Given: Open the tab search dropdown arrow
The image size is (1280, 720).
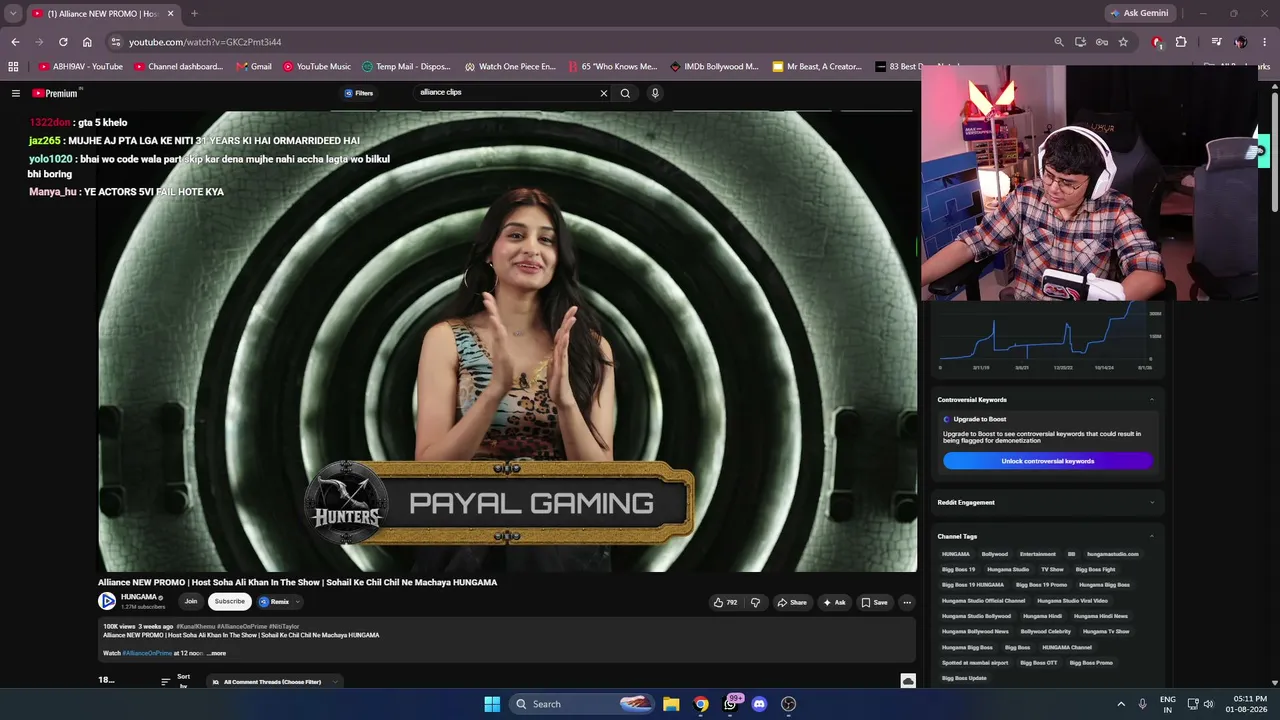Looking at the screenshot, I should tap(13, 13).
